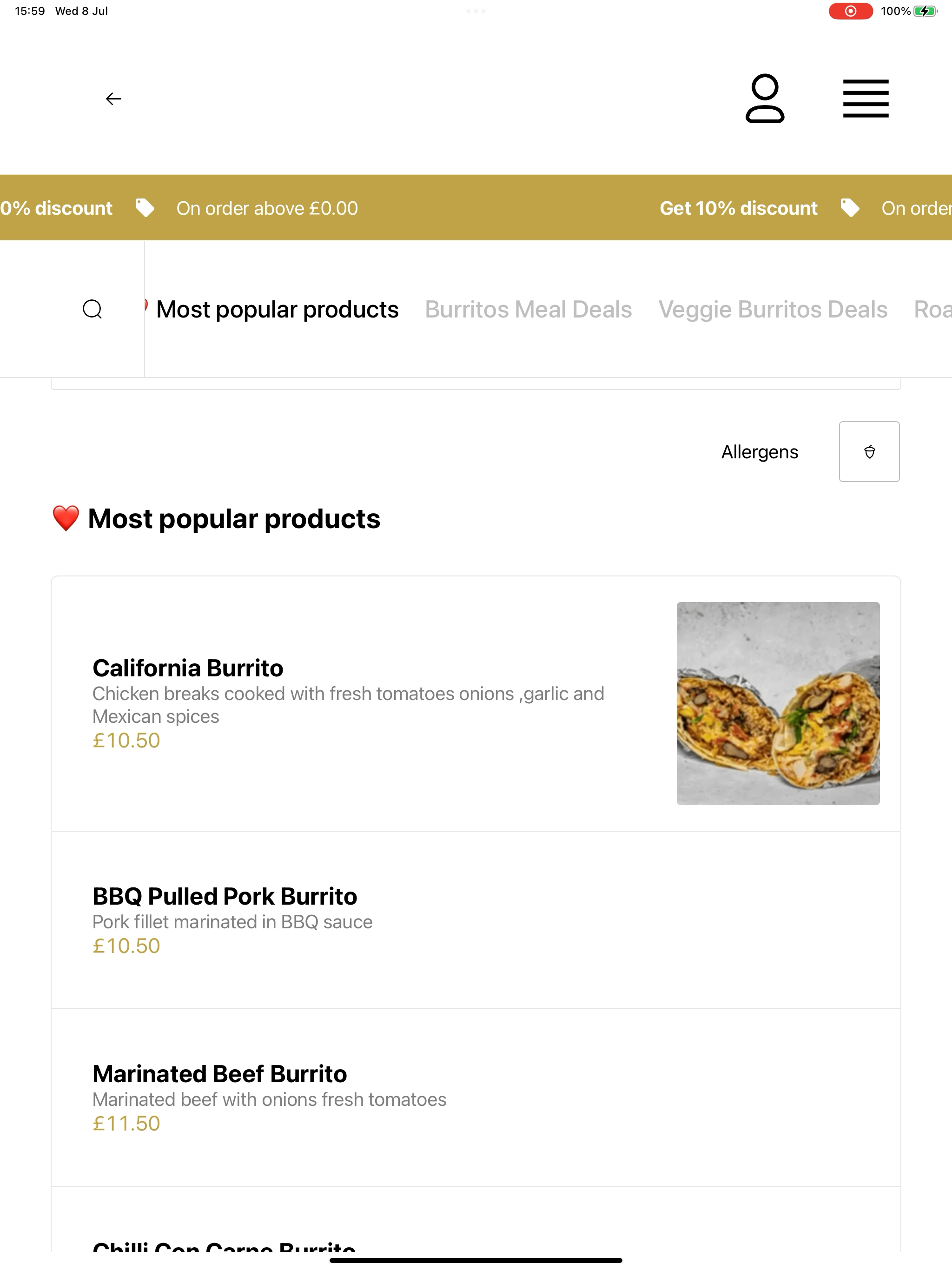
Task: Tap the search magnifier icon
Action: 93,309
